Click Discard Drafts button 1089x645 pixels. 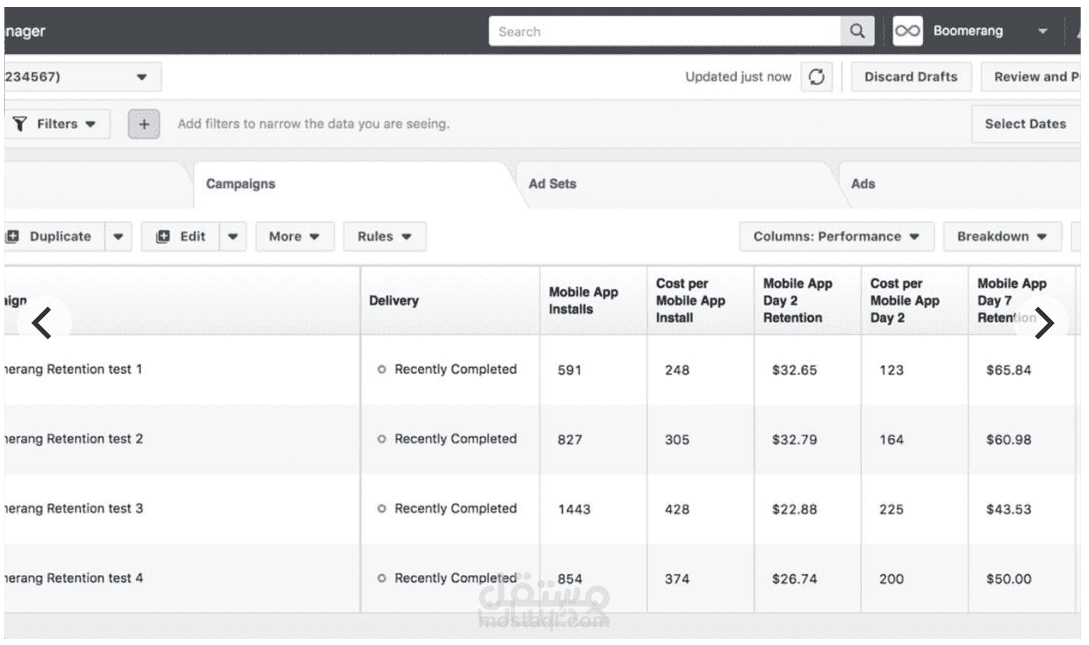[x=910, y=77]
